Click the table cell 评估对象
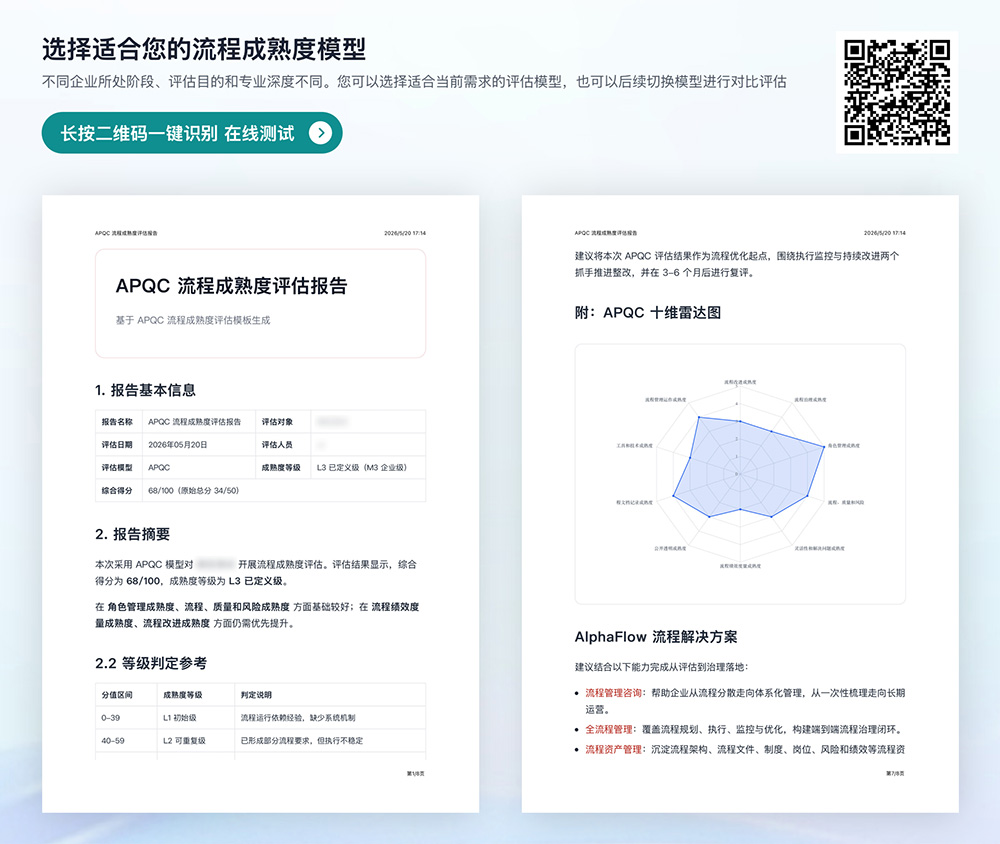The height and width of the screenshot is (844, 1000). click(283, 422)
